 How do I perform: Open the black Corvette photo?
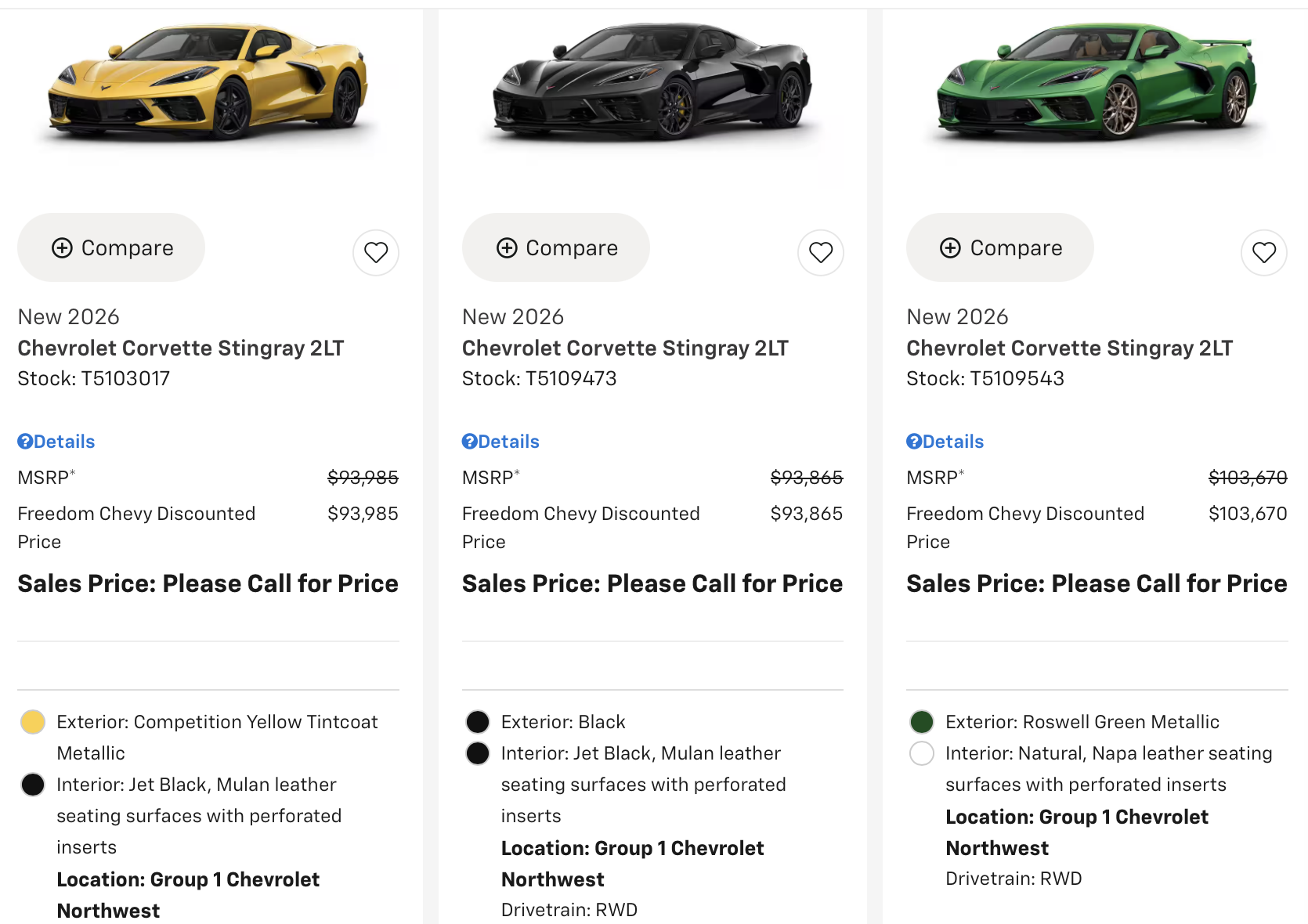[x=652, y=82]
